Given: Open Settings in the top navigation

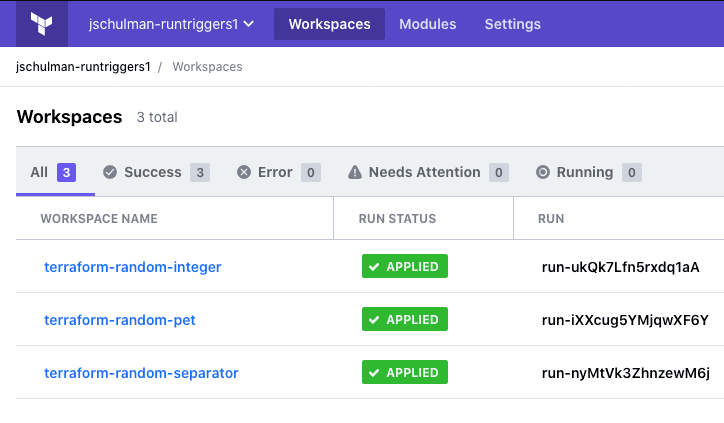Looking at the screenshot, I should (512, 24).
